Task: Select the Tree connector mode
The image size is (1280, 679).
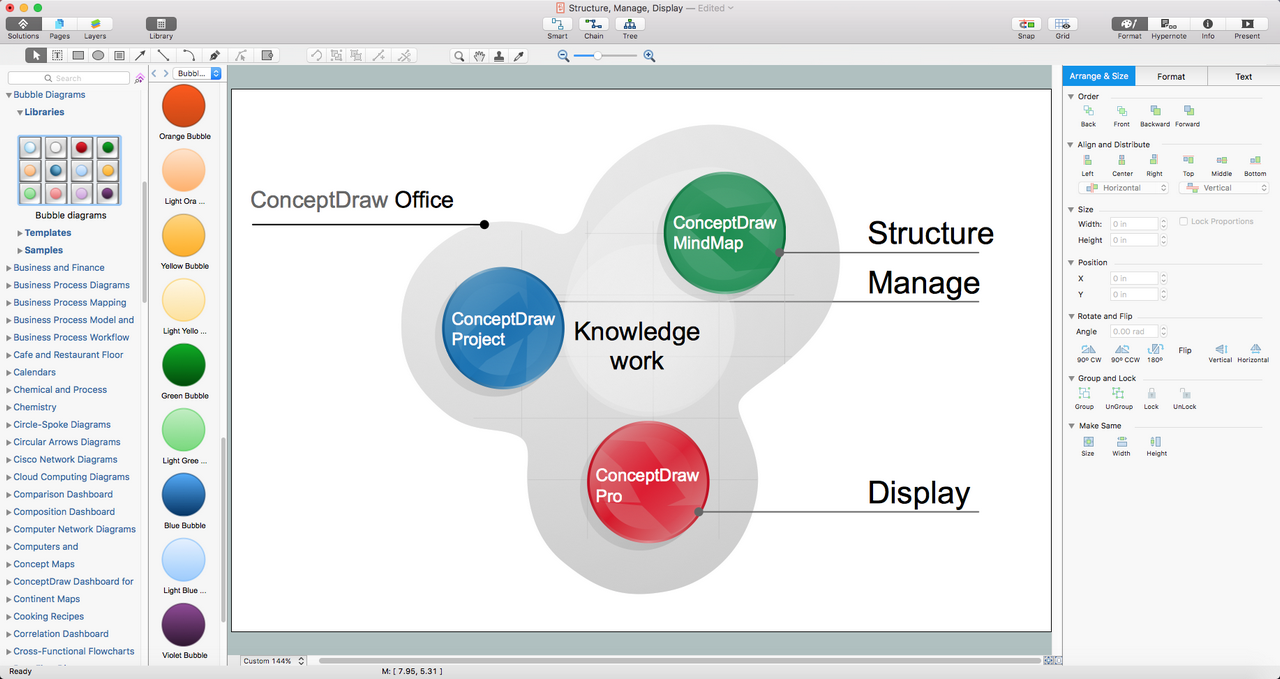Action: pos(630,24)
